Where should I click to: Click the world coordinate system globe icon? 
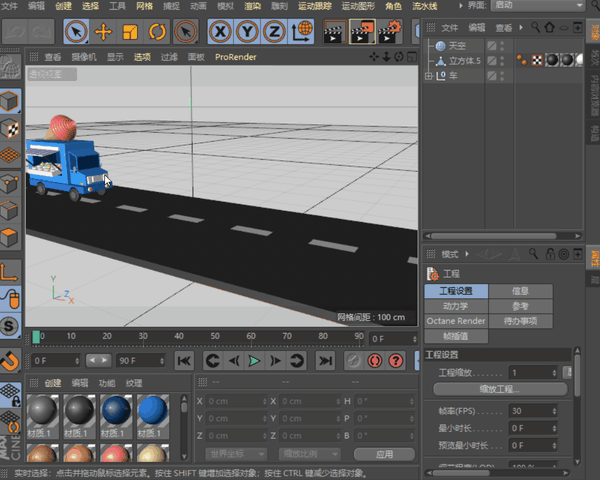pos(300,32)
